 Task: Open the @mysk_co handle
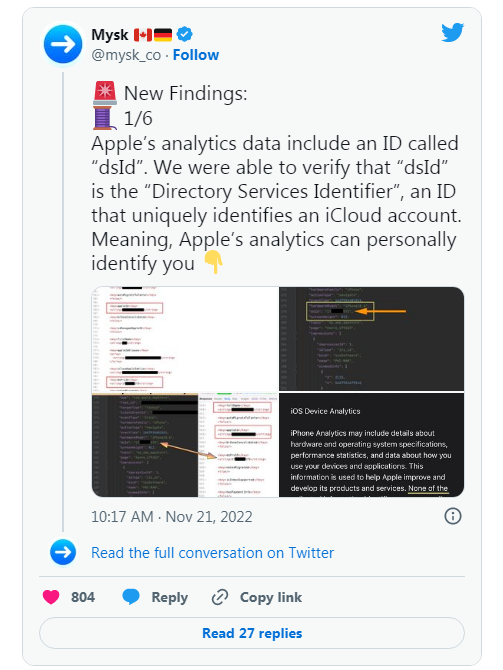pyautogui.click(x=126, y=55)
